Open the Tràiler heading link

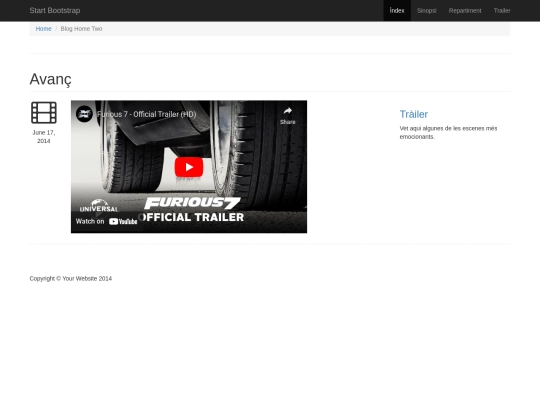click(414, 114)
